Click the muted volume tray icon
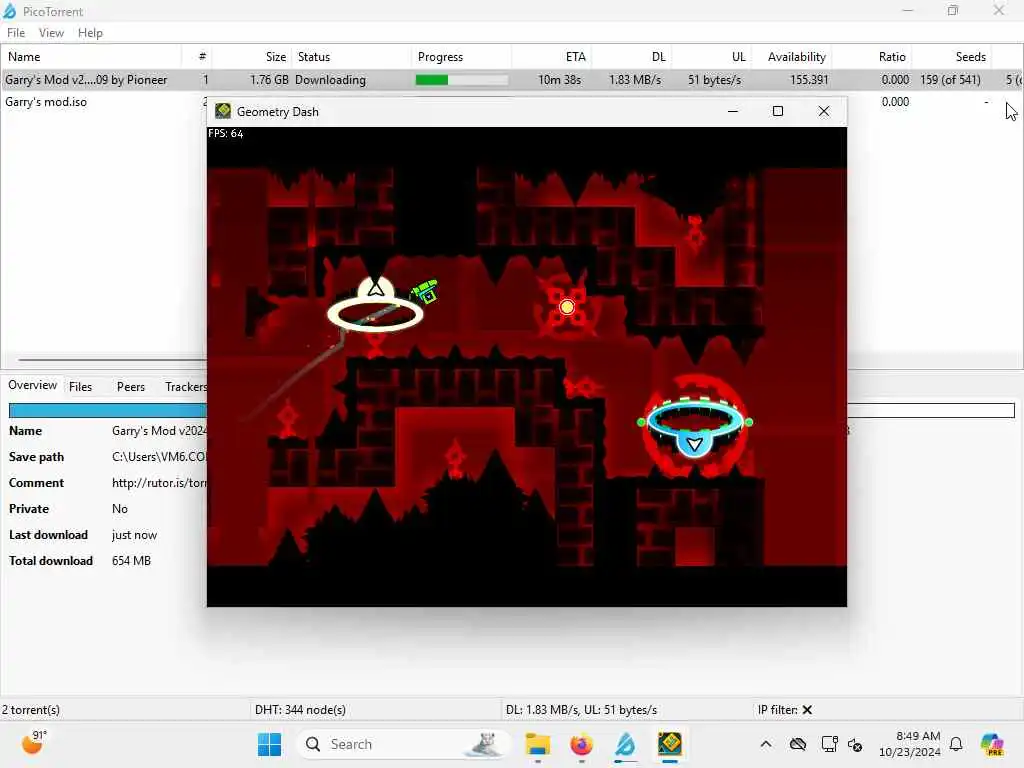Image resolution: width=1024 pixels, height=768 pixels. (x=855, y=744)
